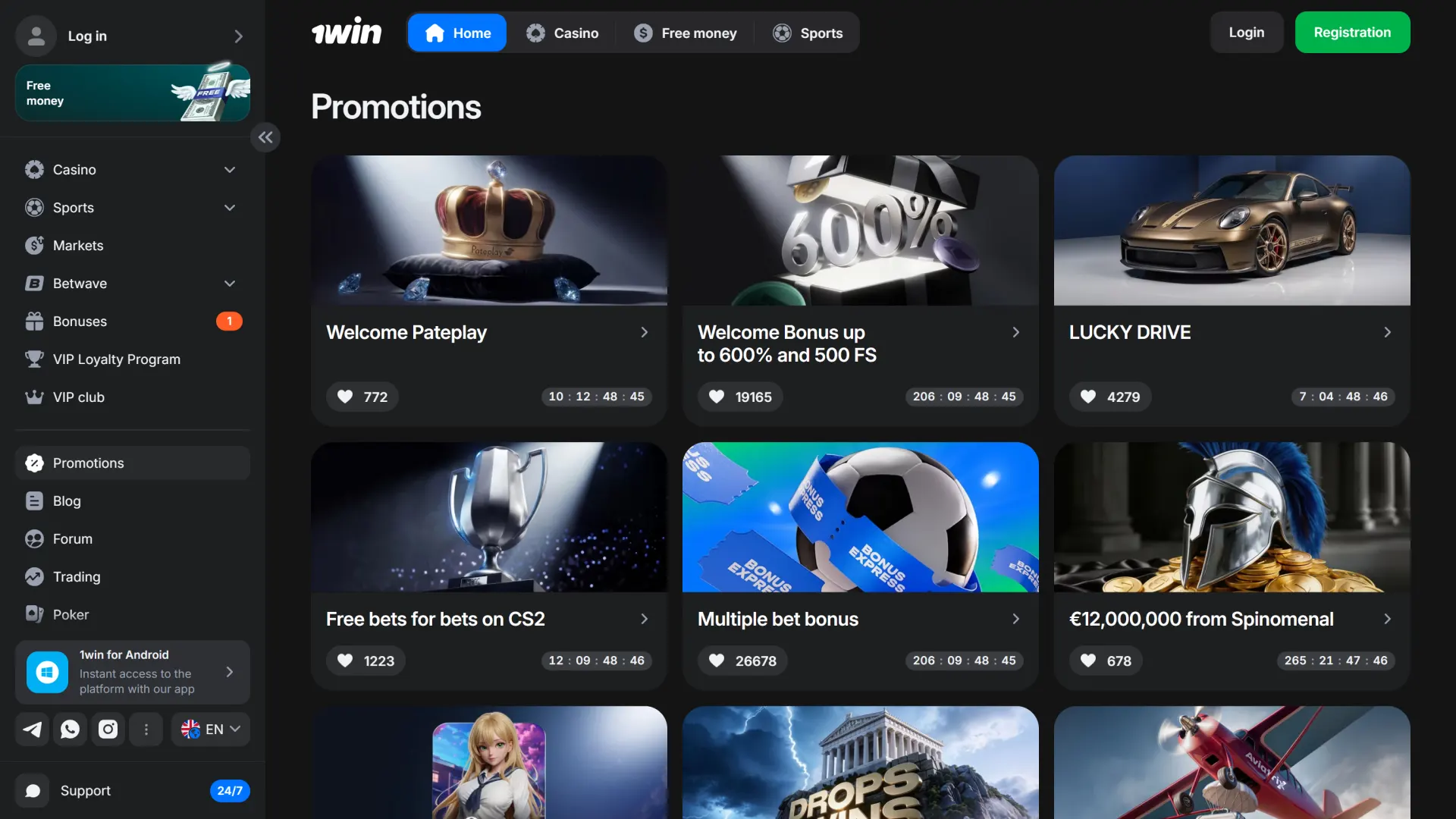This screenshot has width=1456, height=819.
Task: Open the EN language dropdown
Action: pyautogui.click(x=211, y=729)
